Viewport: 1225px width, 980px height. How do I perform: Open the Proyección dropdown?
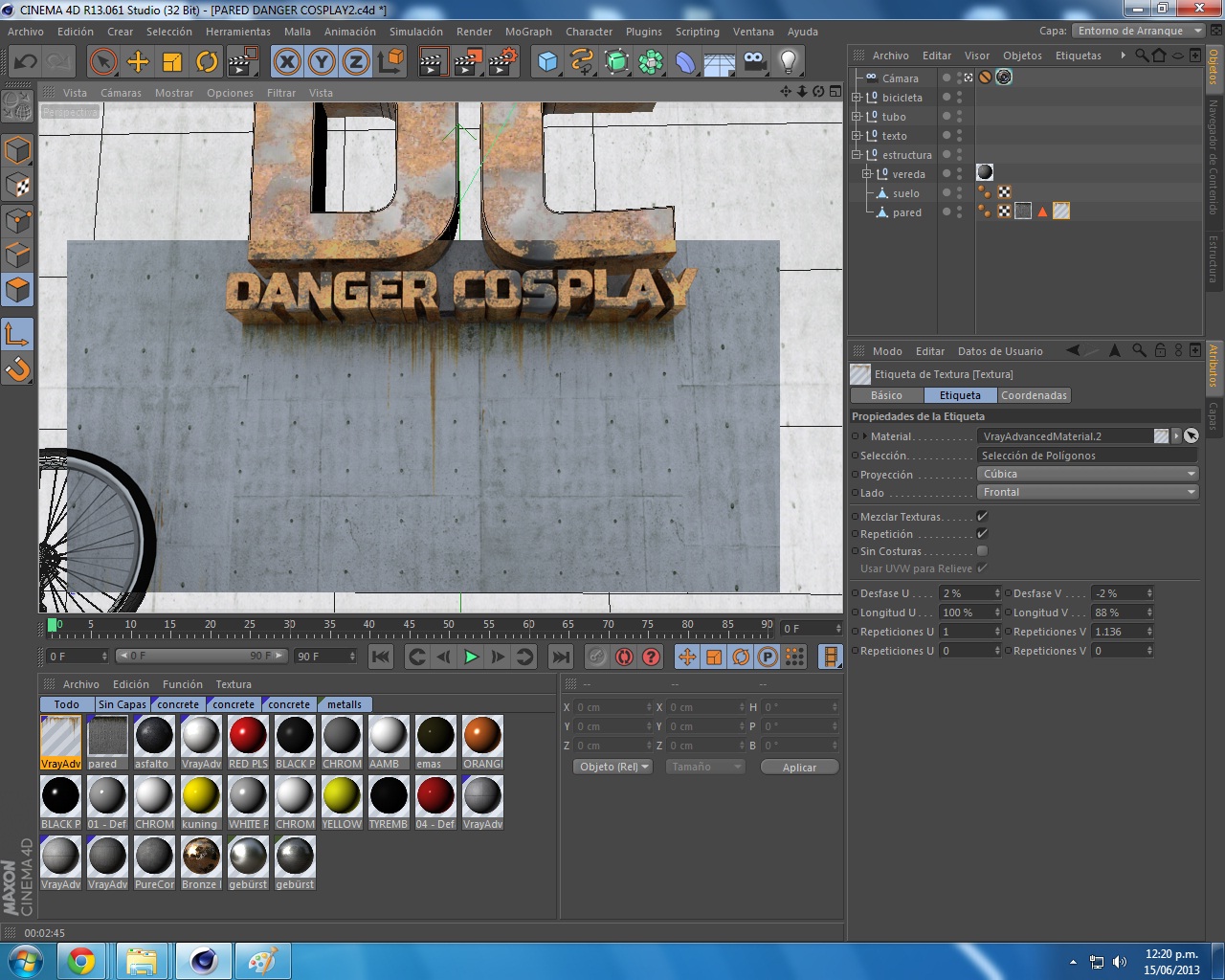click(1088, 475)
